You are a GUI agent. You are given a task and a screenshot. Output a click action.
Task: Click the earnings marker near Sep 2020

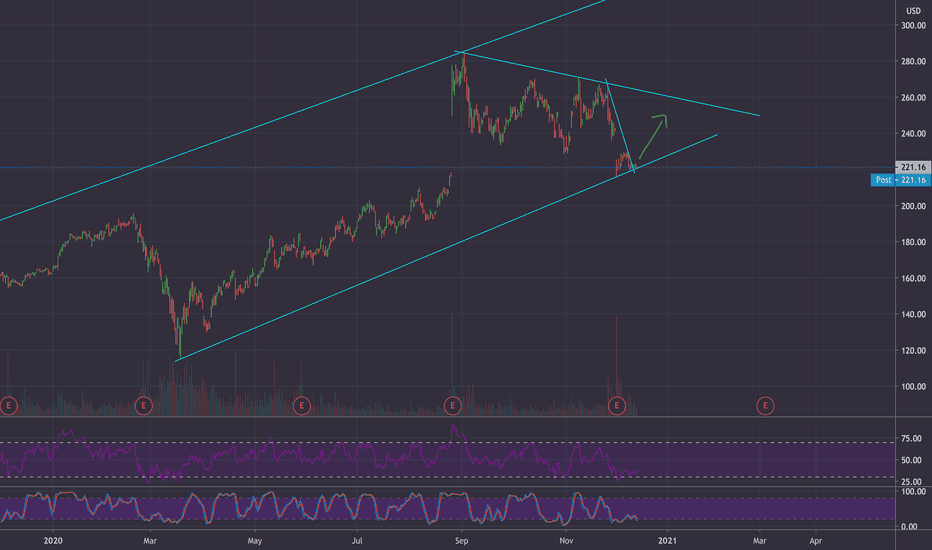[452, 406]
